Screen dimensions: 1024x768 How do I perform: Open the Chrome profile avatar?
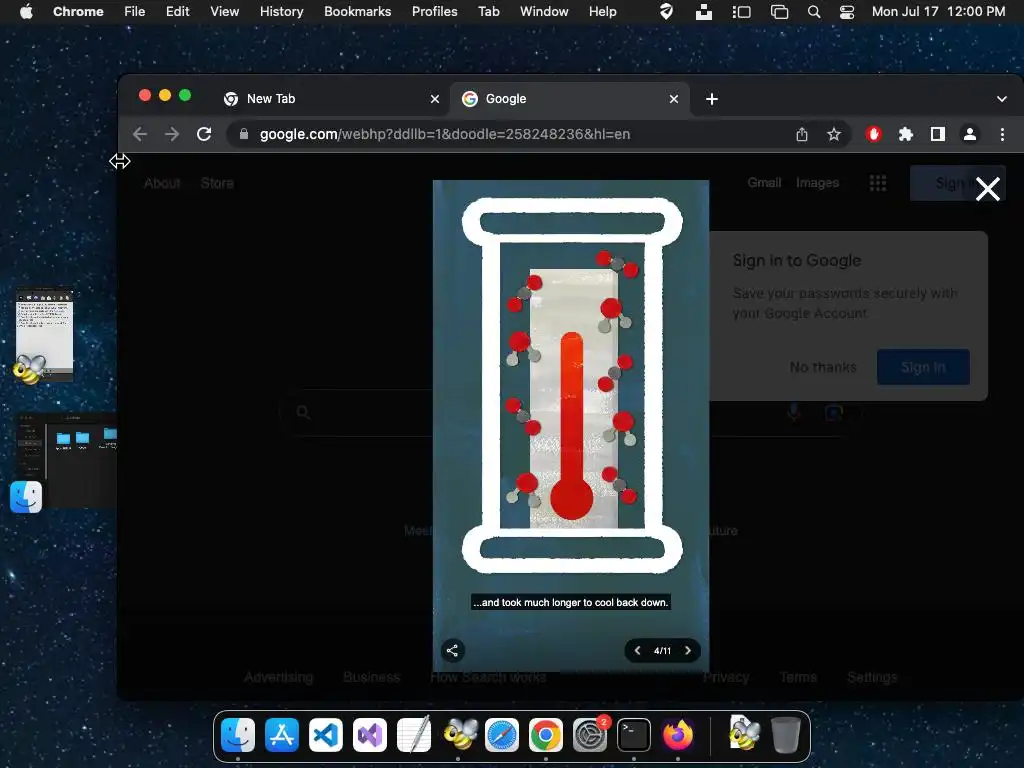tap(970, 135)
